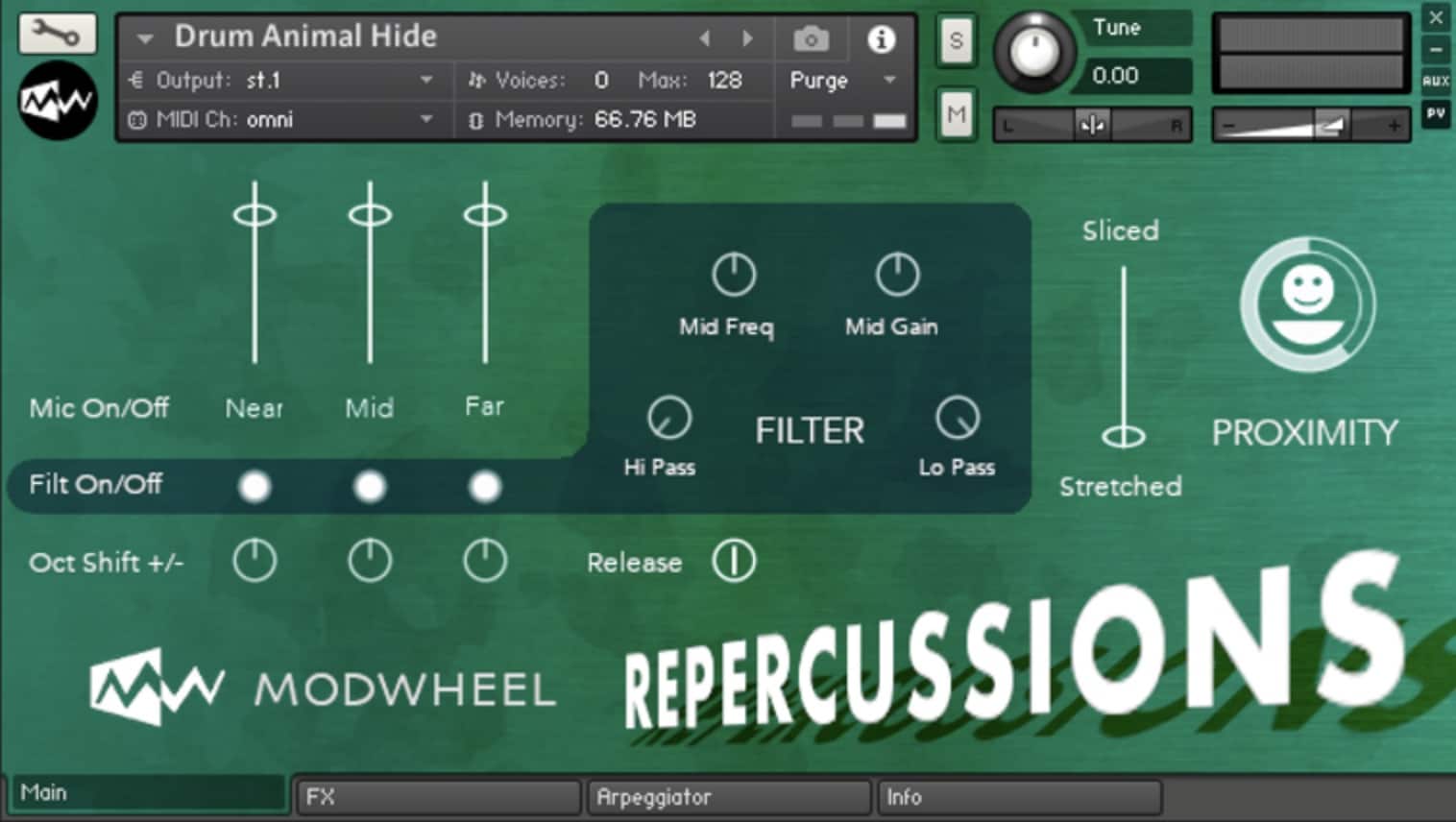The width and height of the screenshot is (1456, 822).
Task: Click the Near mic volume slider handle
Action: 255,214
